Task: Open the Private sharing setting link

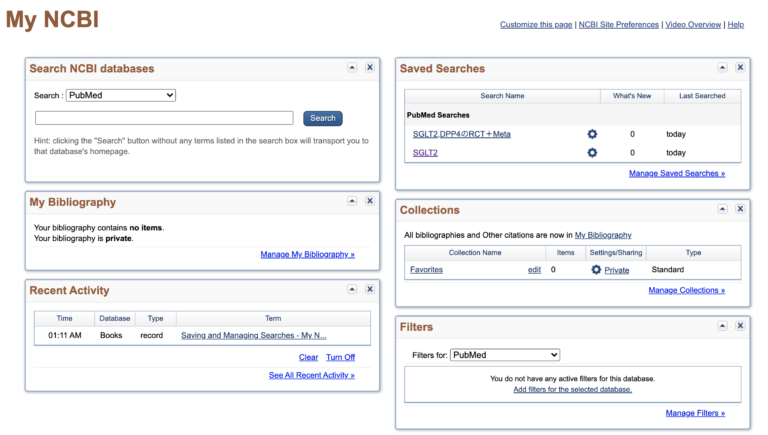Action: [617, 270]
